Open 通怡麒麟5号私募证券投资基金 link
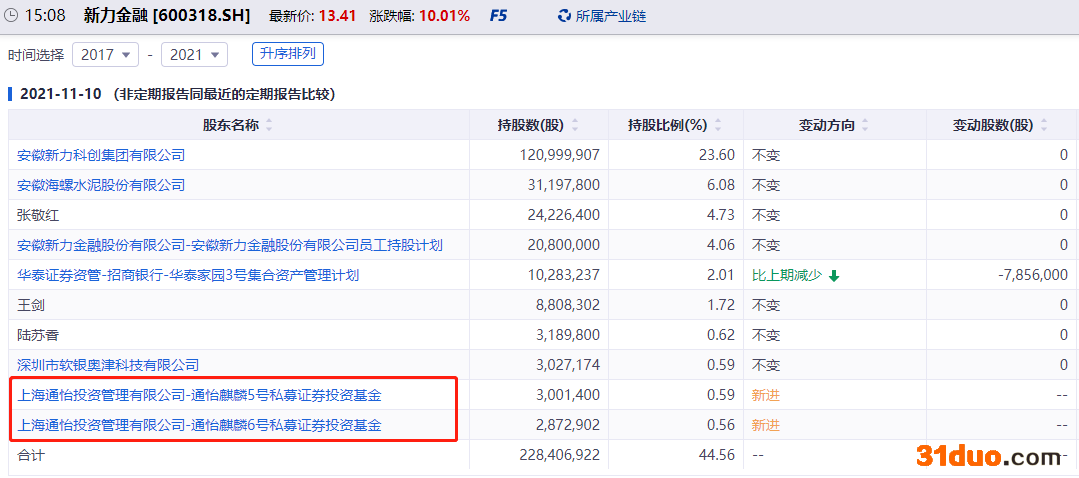The image size is (1079, 478). coord(199,395)
